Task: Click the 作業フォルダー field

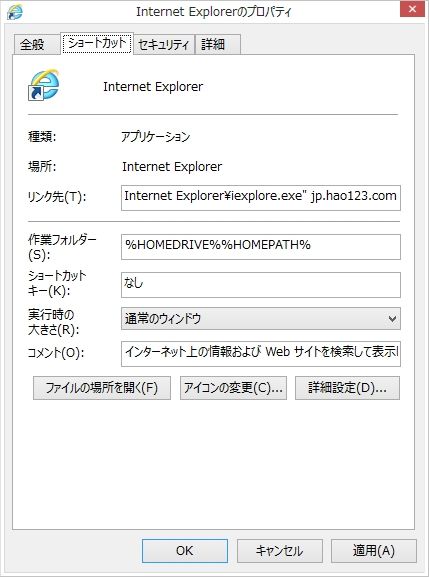Action: click(260, 247)
